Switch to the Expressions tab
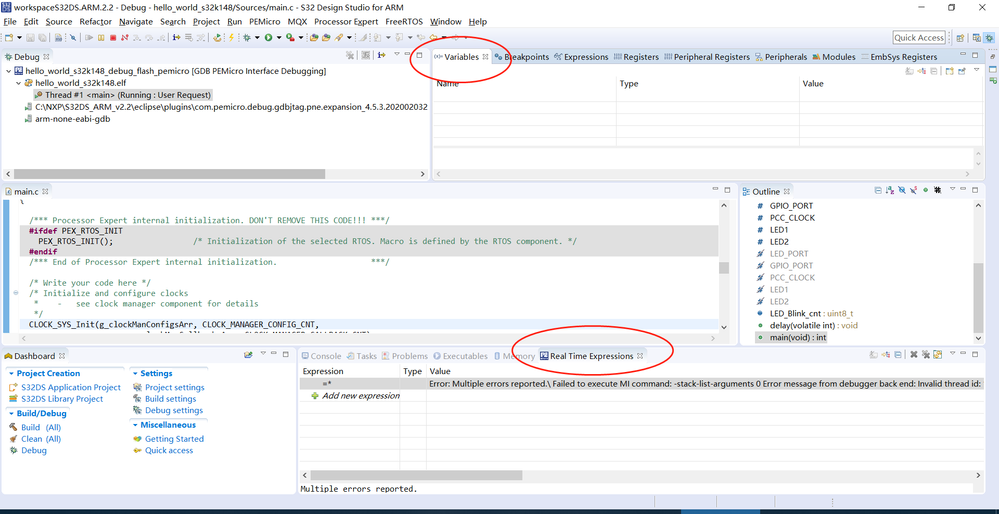999x514 pixels. point(581,57)
